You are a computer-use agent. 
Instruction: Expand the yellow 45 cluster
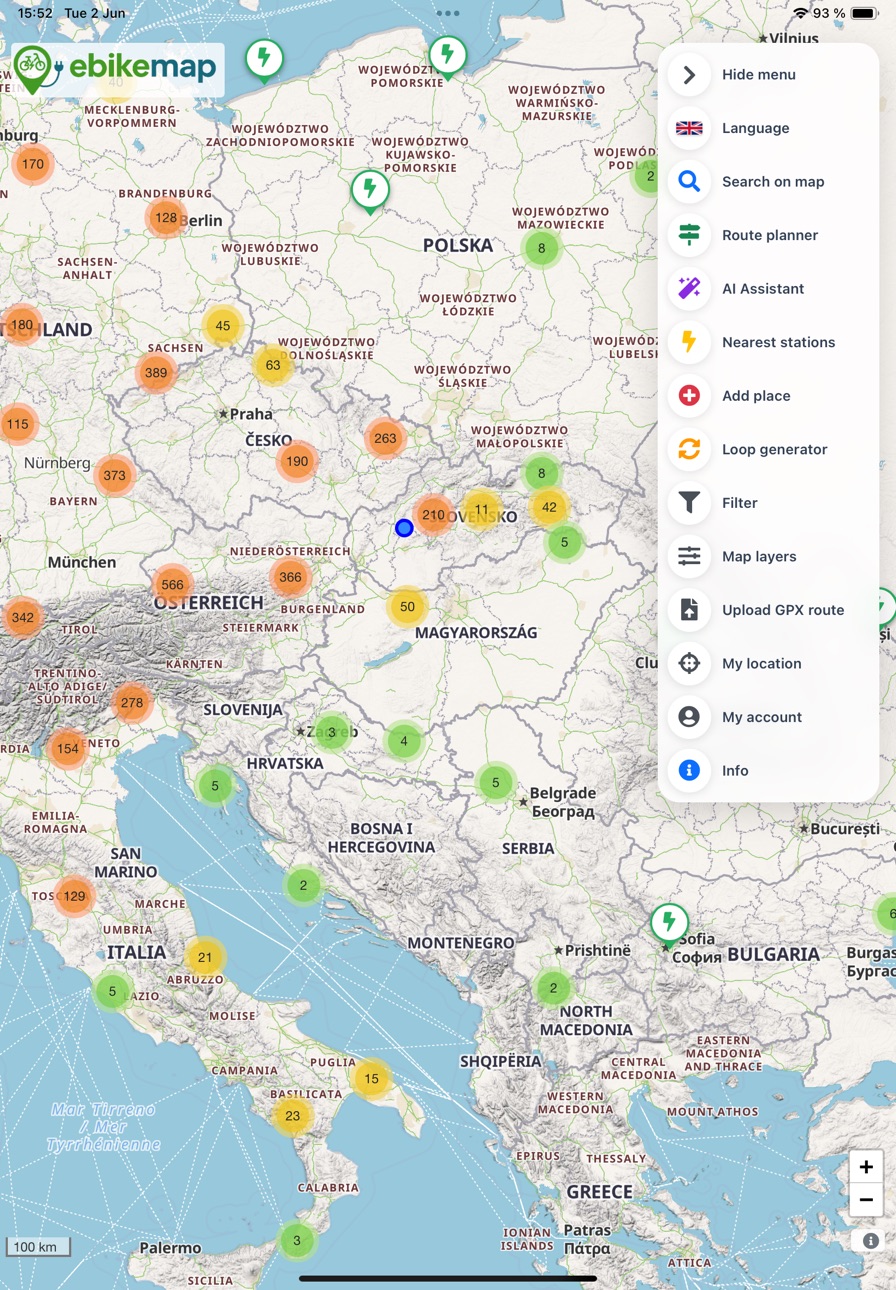pos(223,326)
